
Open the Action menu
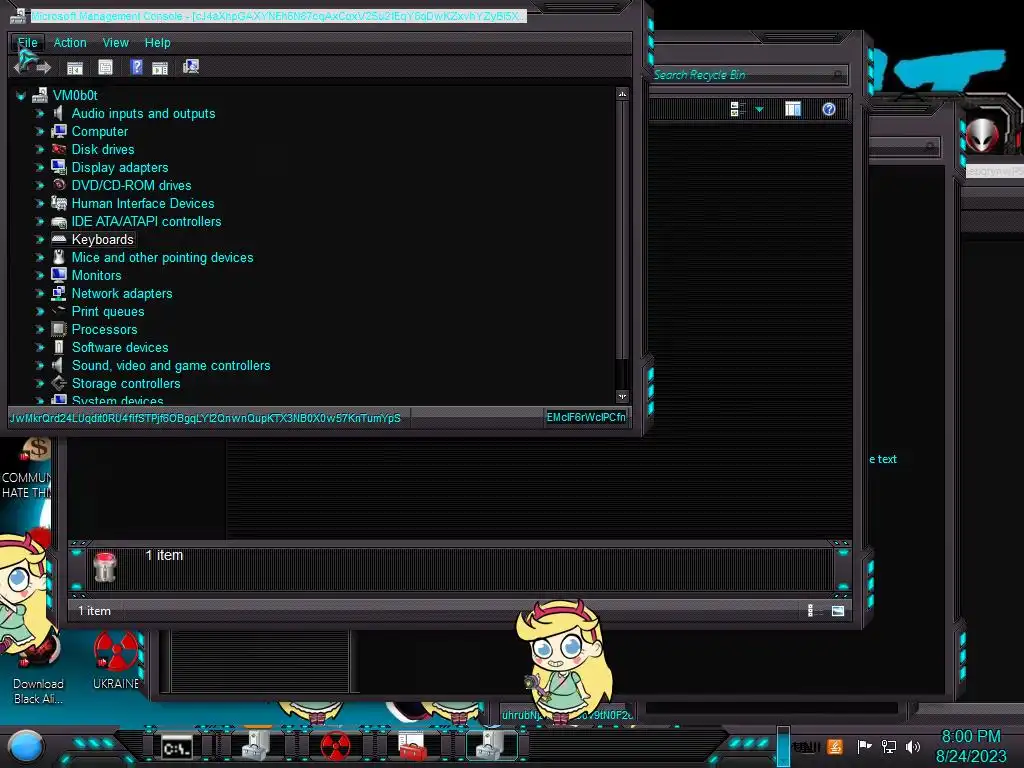point(70,42)
